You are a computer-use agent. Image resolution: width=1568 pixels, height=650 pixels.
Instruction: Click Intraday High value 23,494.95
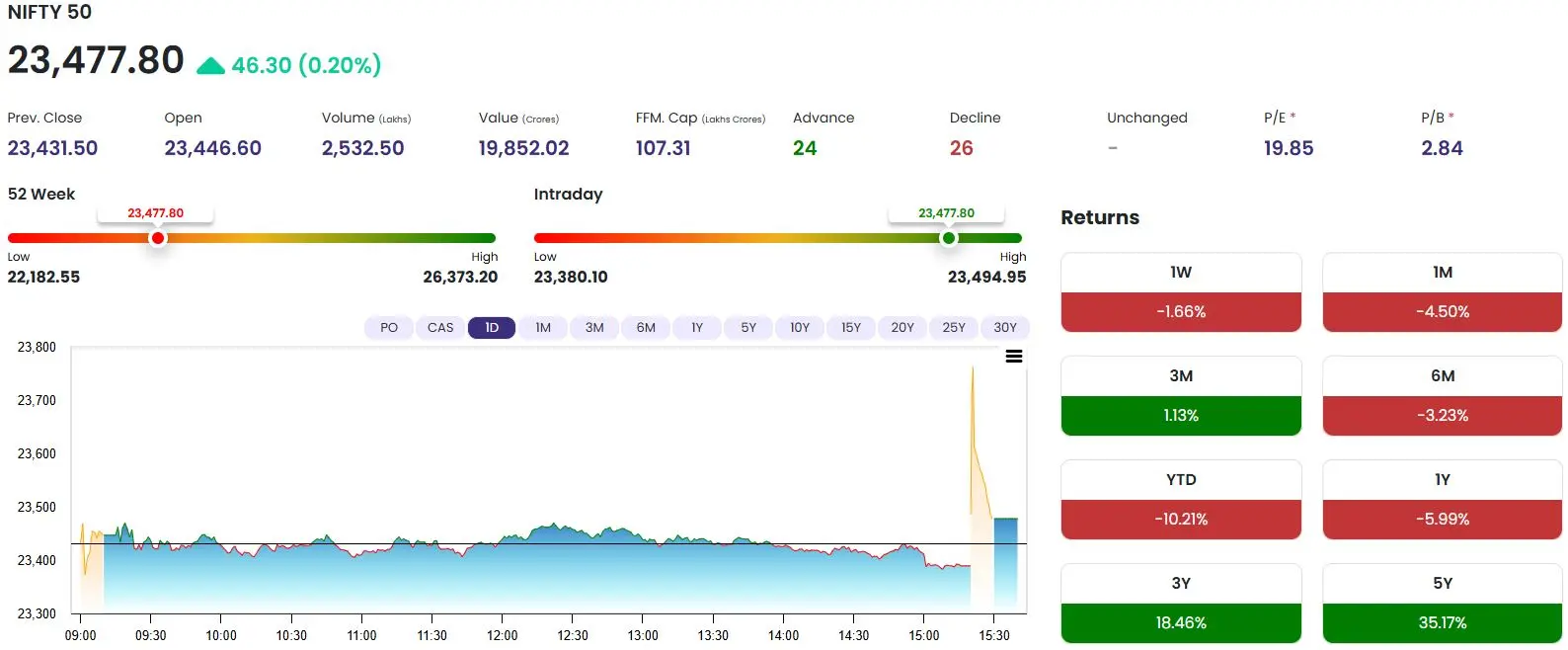point(986,278)
